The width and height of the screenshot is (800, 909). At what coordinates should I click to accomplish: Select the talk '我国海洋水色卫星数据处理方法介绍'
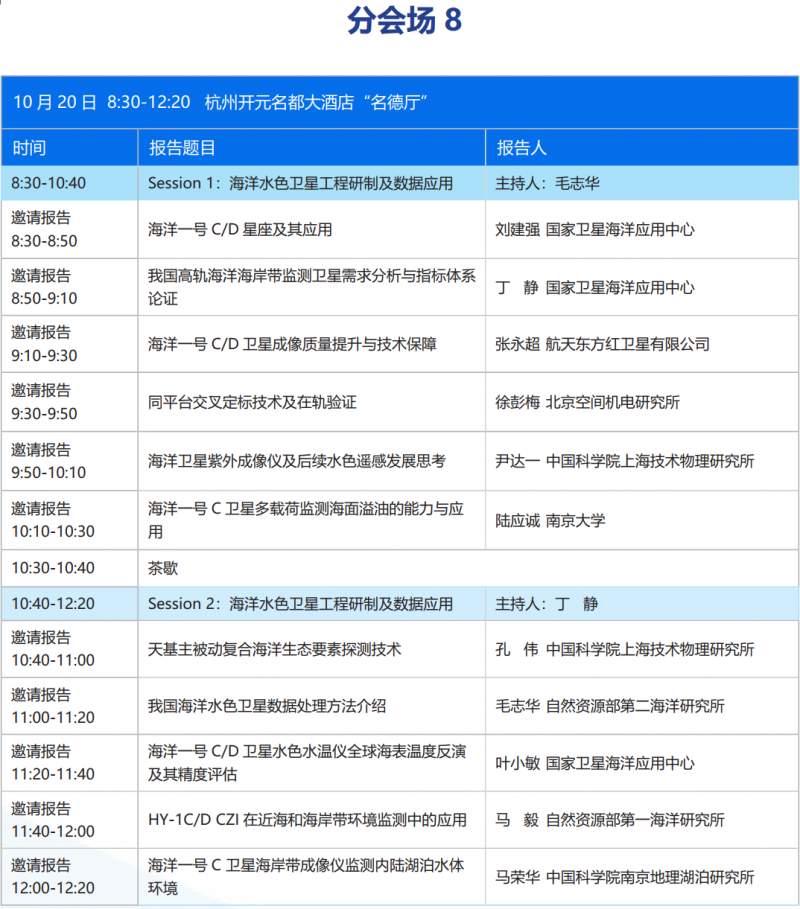(x=267, y=706)
